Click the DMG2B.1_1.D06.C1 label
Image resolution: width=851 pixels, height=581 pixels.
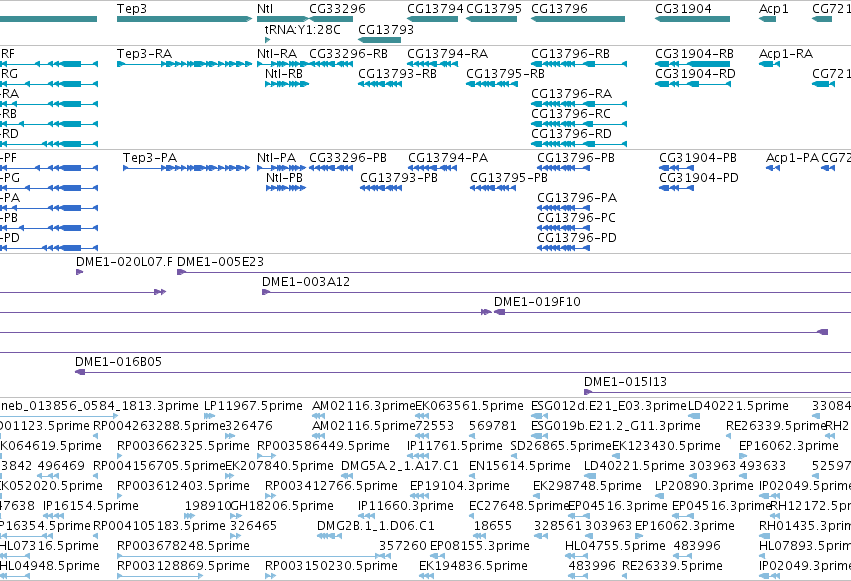coord(376,527)
